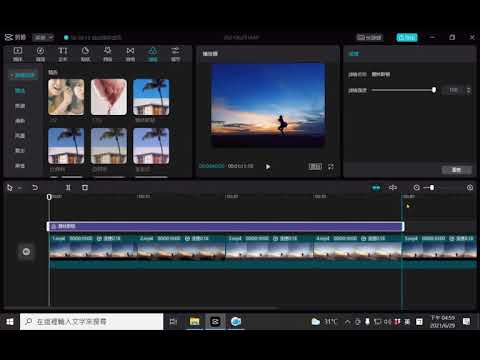Open the audio tab icon

point(40,54)
